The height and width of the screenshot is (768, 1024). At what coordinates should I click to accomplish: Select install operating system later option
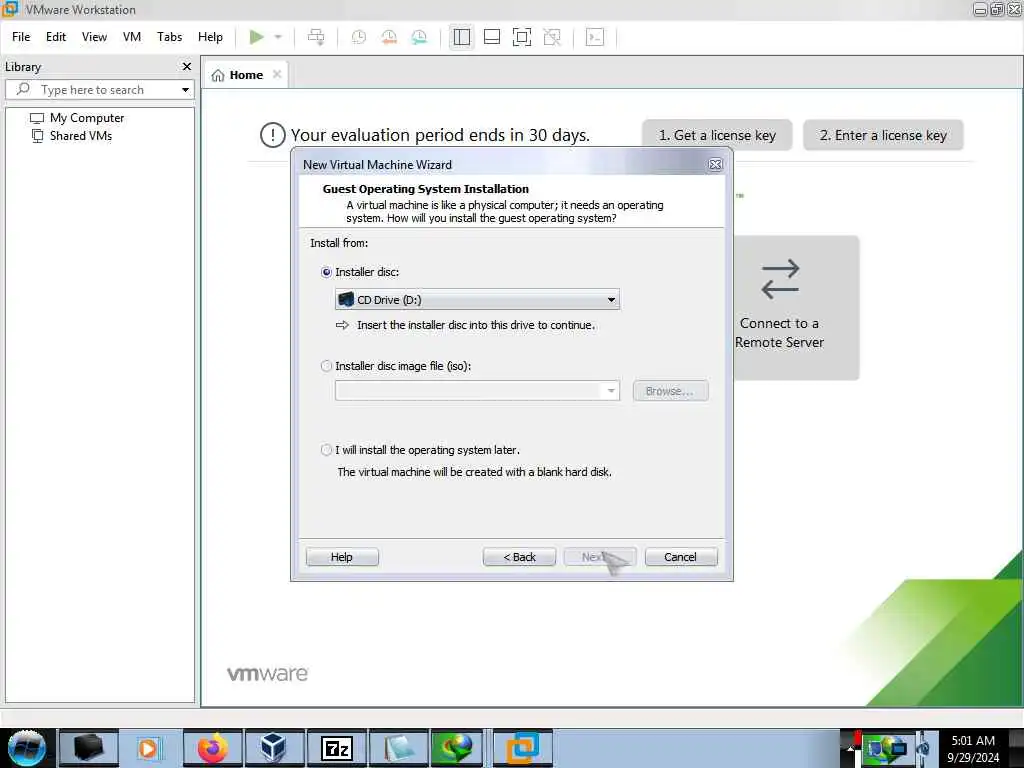[x=327, y=450]
